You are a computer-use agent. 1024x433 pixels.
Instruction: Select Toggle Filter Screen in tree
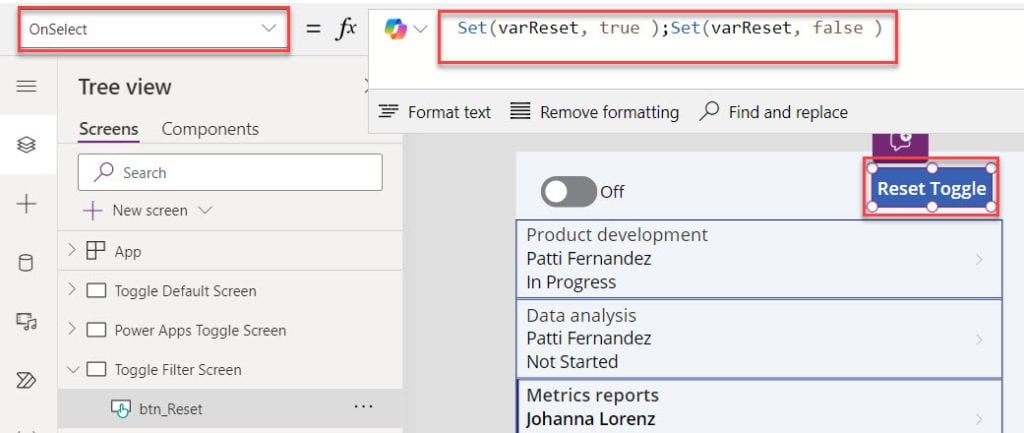click(178, 370)
